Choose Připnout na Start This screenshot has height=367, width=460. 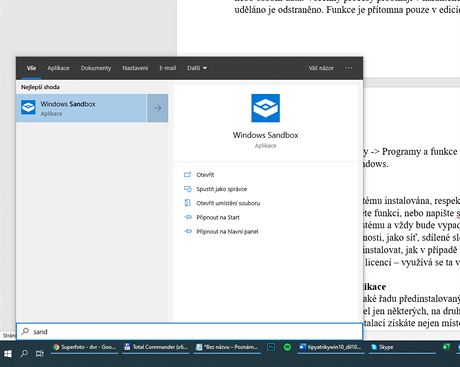pyautogui.click(x=218, y=217)
